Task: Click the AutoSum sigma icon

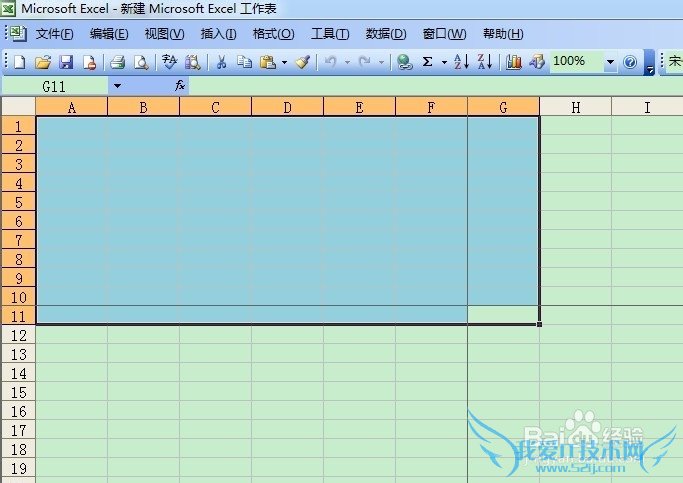Action: tap(428, 62)
